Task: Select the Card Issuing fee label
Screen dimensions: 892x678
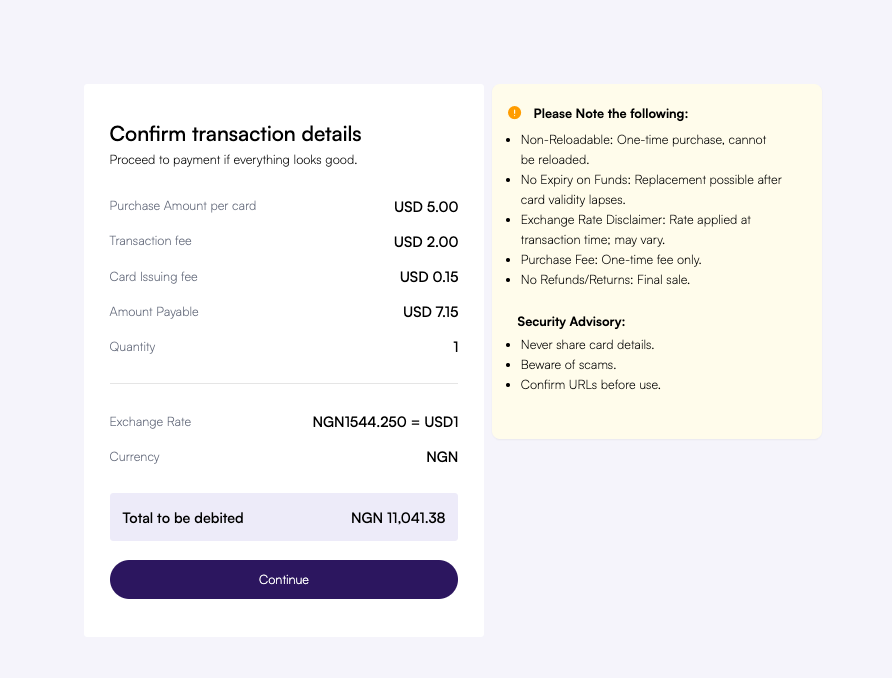Action: coord(153,277)
